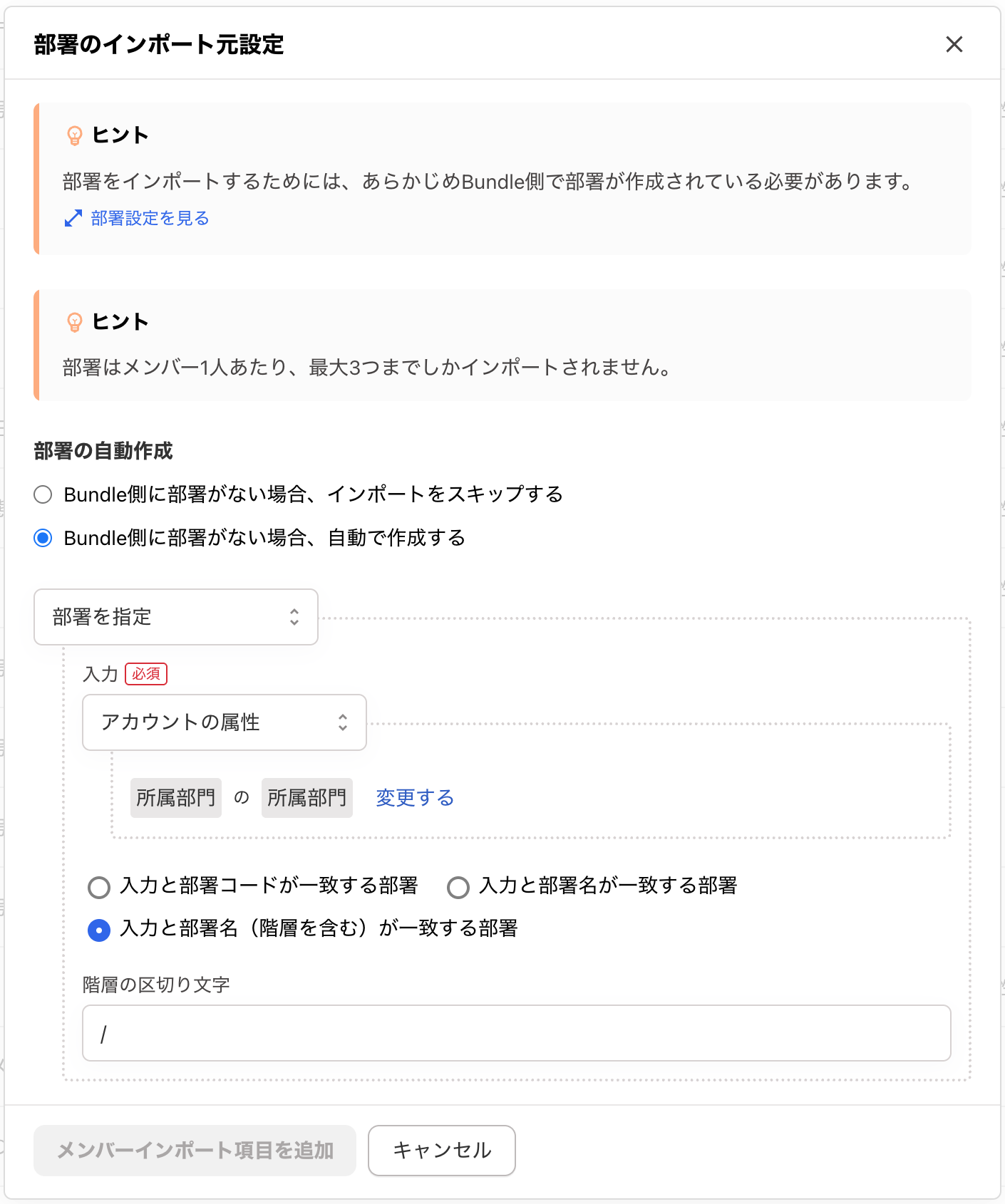
Task: Select 入力と部署名が一致する部署
Action: pos(458,887)
